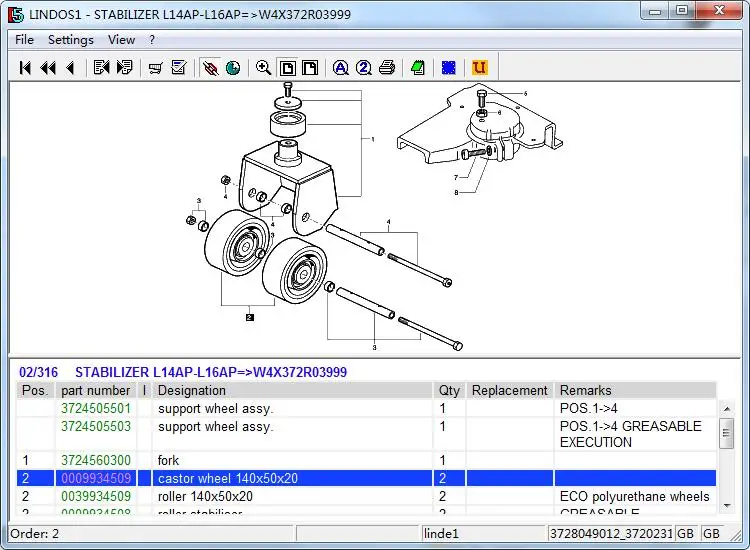
Task: Select part number 3724505501
Action: click(96, 408)
